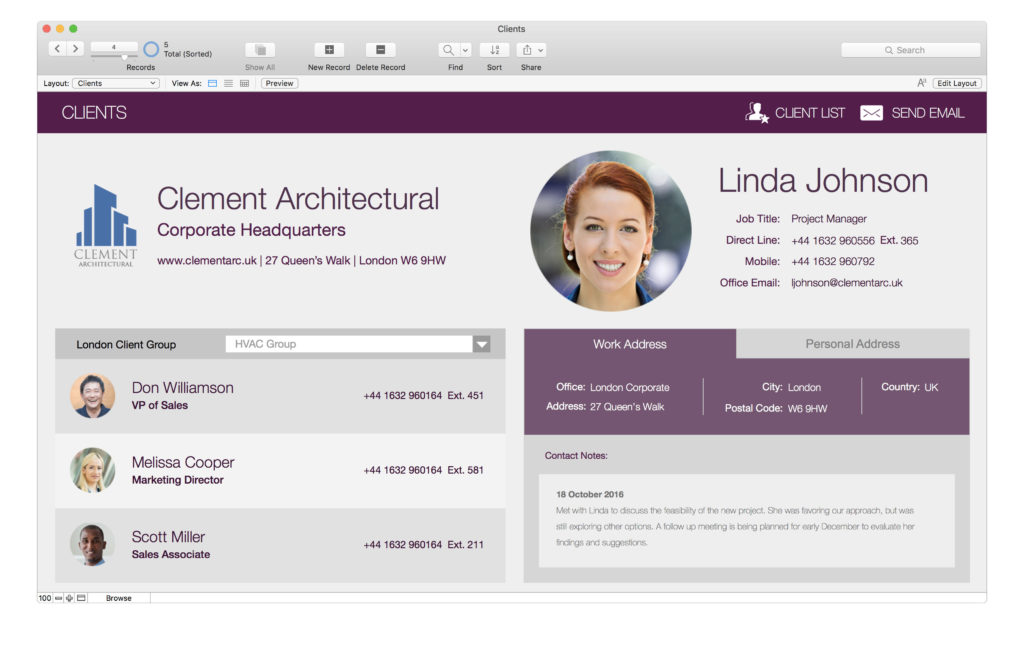
Task: Switch to the Personal Address tab
Action: [x=852, y=344]
